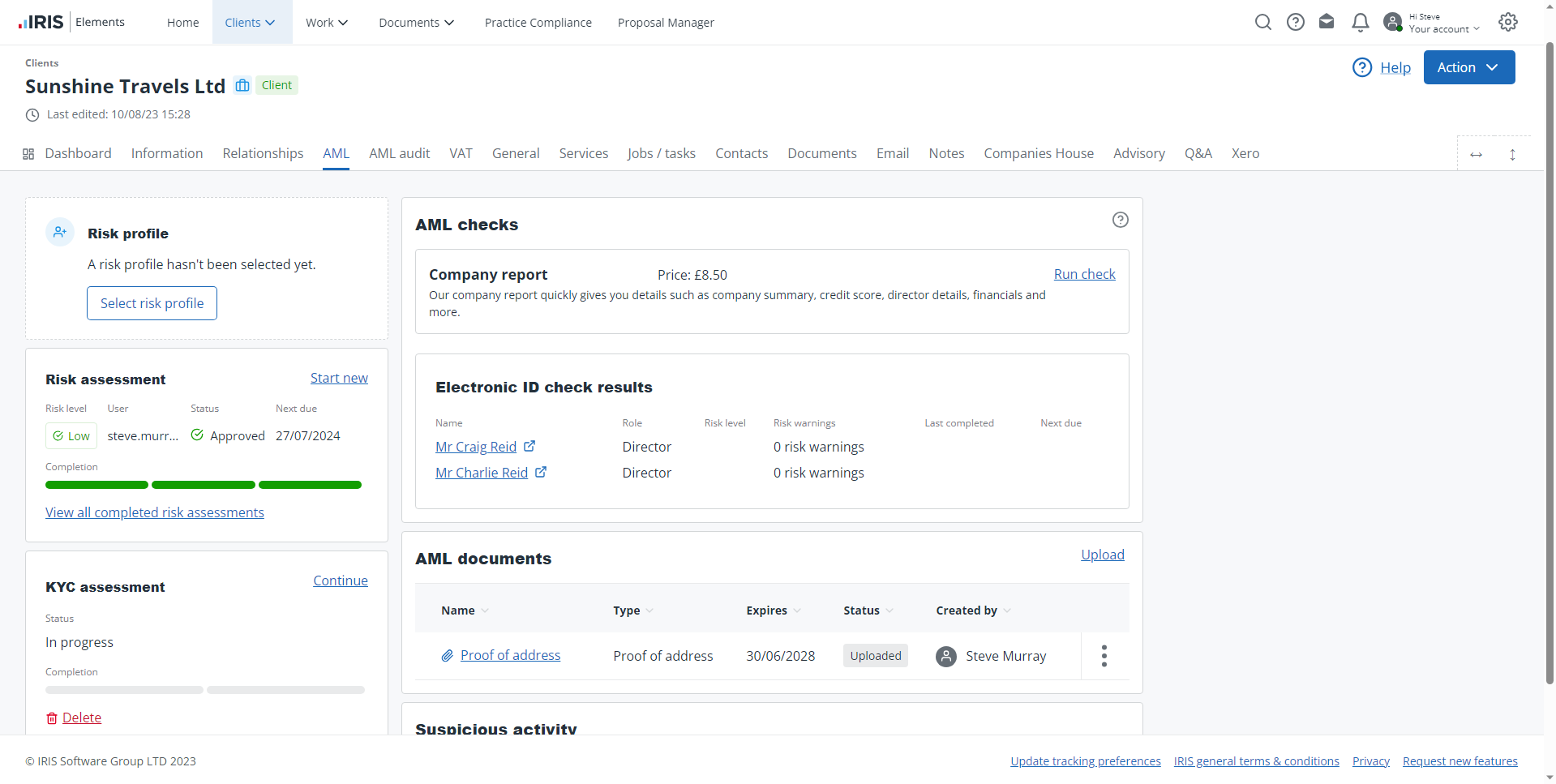The image size is (1556, 784).
Task: Expand the Clients dropdown menu
Action: 250,23
